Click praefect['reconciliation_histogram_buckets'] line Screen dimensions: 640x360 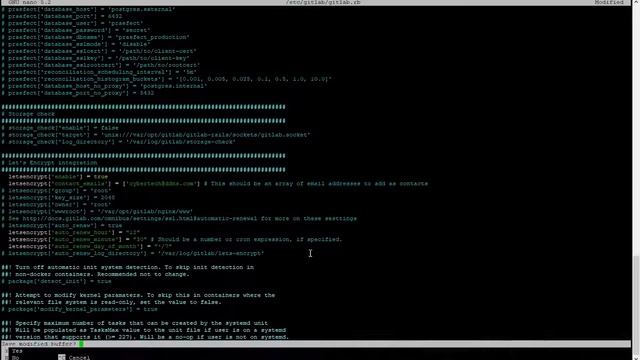point(166,79)
